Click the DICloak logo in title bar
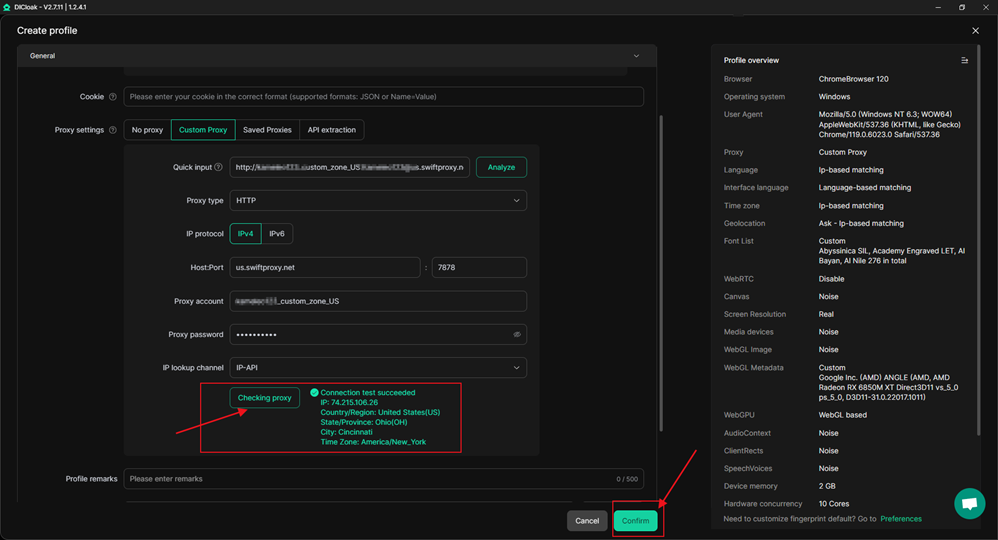The height and width of the screenshot is (540, 998). pos(7,7)
